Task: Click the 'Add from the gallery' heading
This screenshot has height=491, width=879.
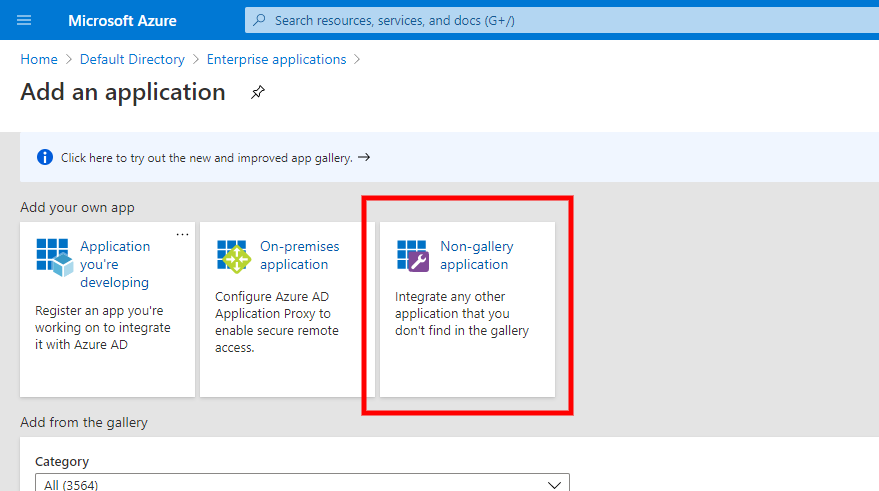Action: [84, 423]
